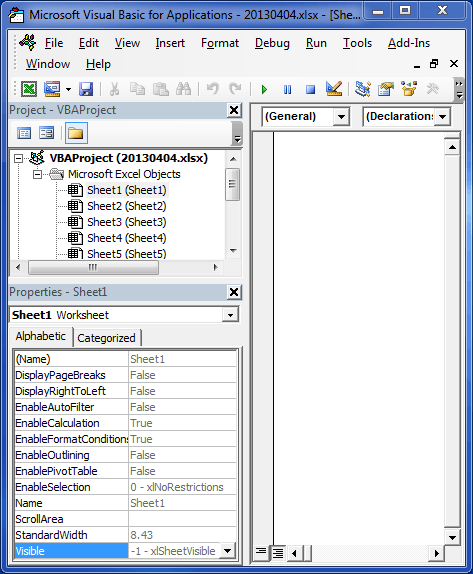Select Sheet4 (Sheet4) in project tree
The width and height of the screenshot is (473, 574).
point(127,238)
